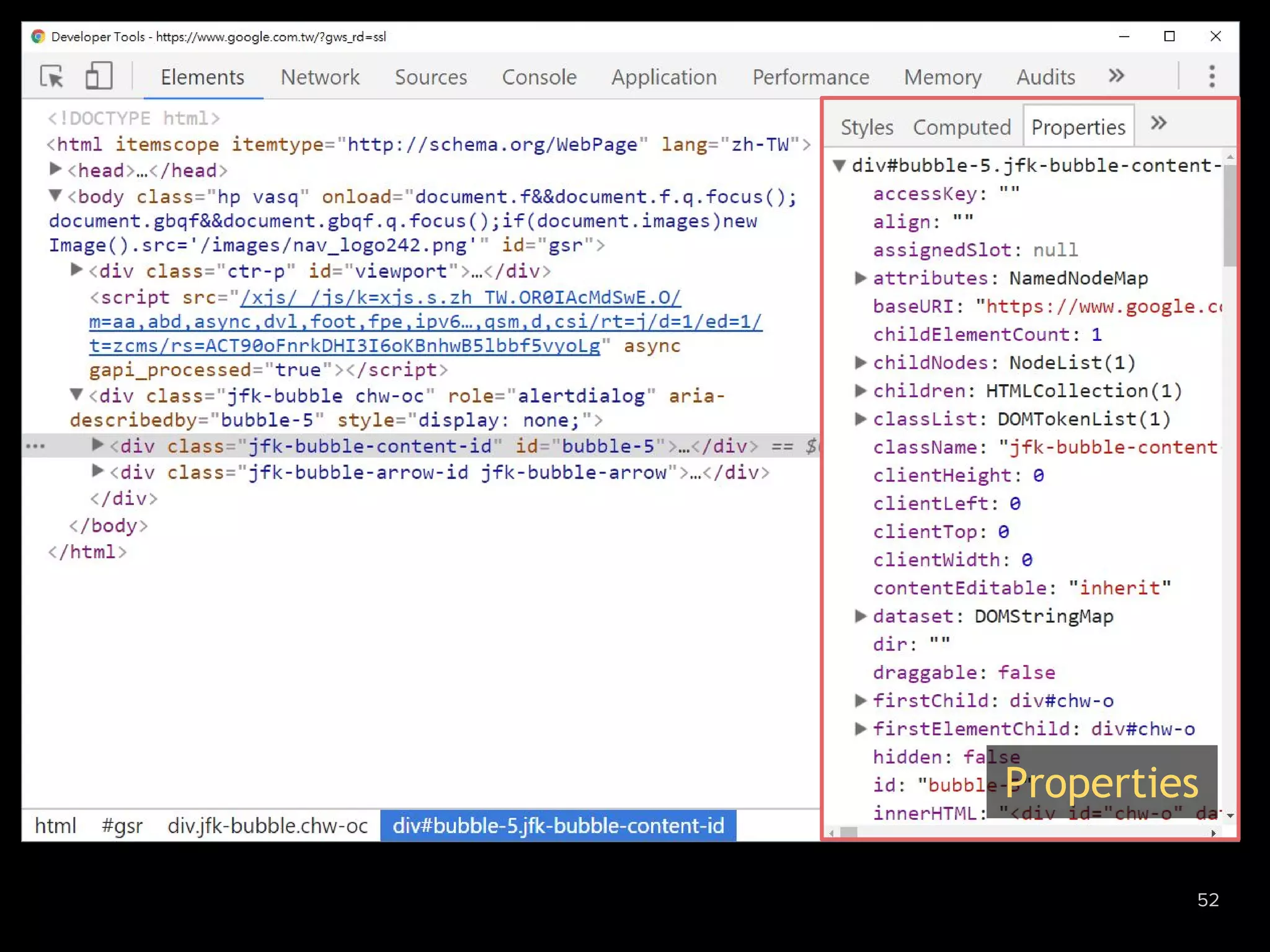The image size is (1270, 952).
Task: Show more sidebar panes next to Properties
Action: point(1158,124)
